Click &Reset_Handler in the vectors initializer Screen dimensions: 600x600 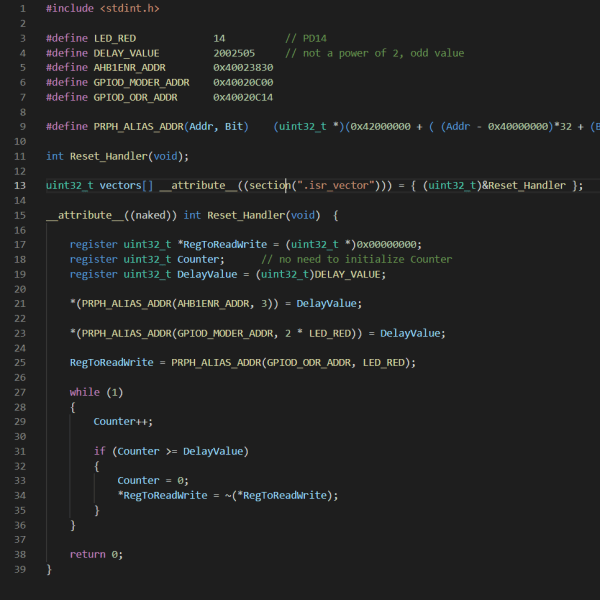(524, 186)
